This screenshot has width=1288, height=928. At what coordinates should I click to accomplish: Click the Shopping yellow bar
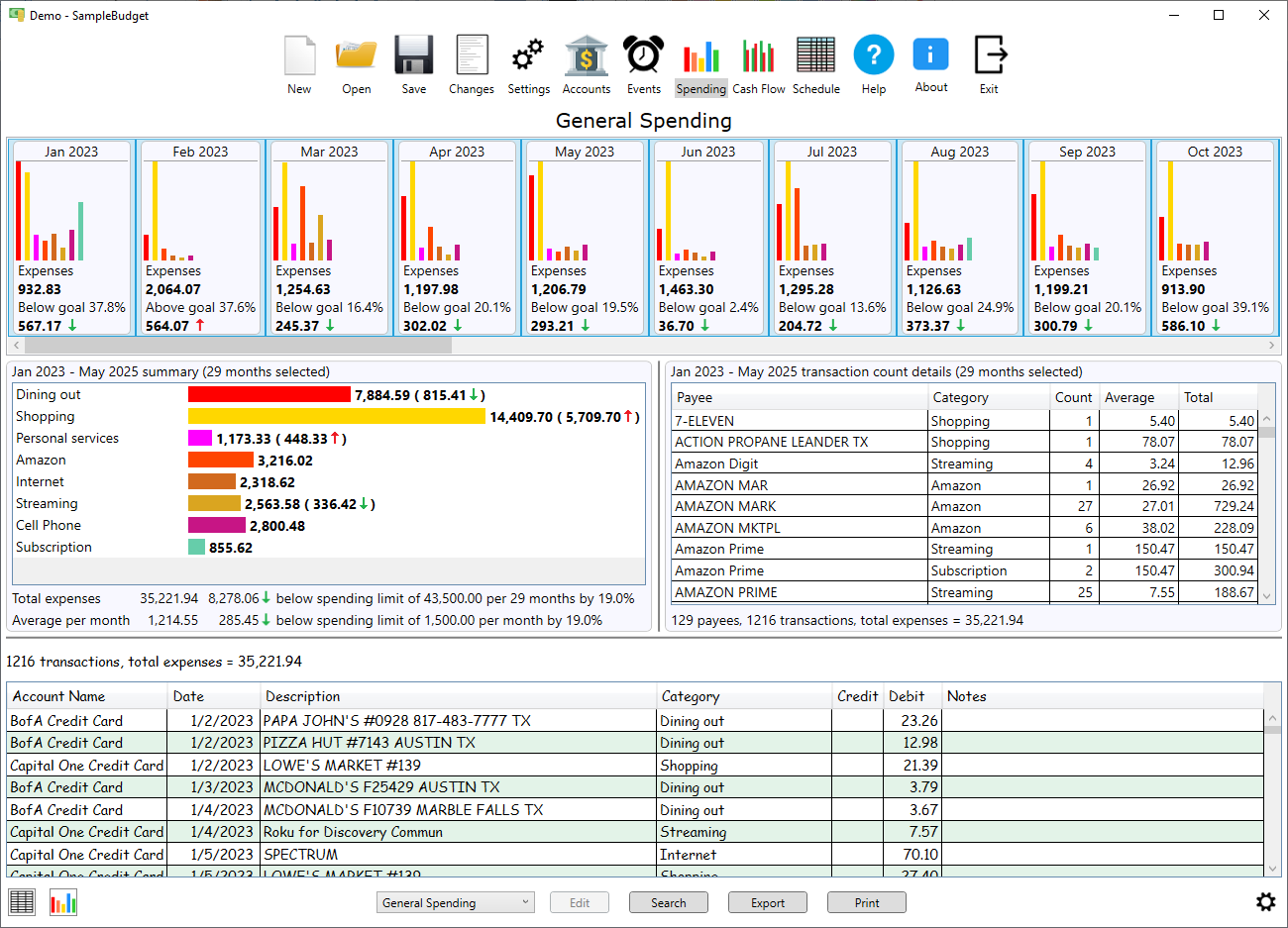337,416
